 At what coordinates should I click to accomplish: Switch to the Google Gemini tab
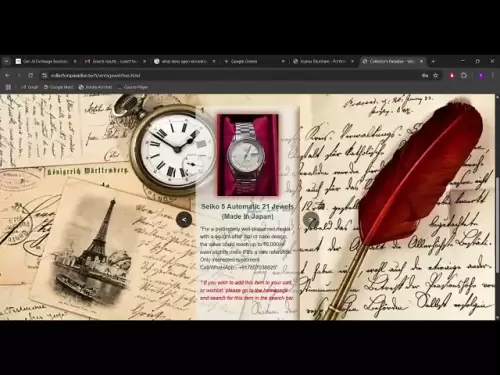point(254,61)
